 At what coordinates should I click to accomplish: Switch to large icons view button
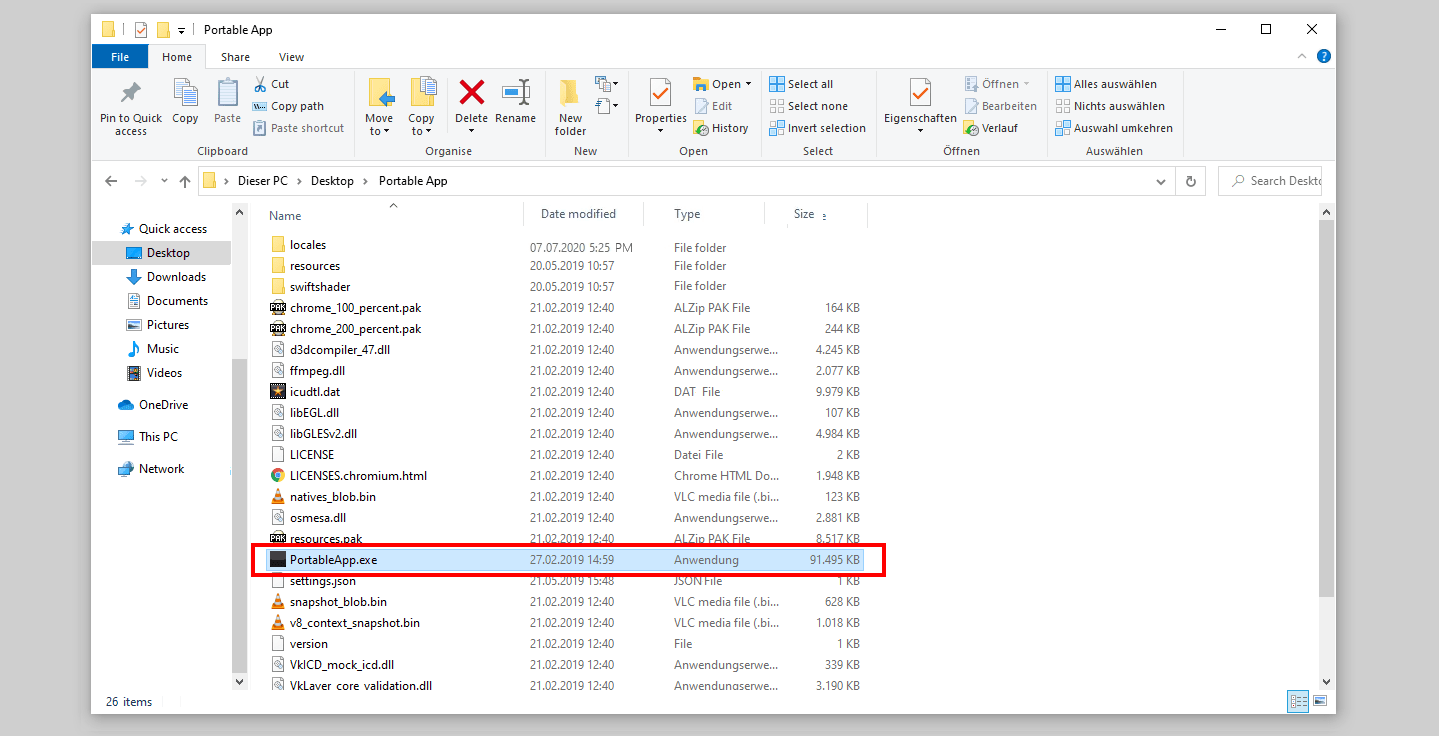pos(1319,702)
